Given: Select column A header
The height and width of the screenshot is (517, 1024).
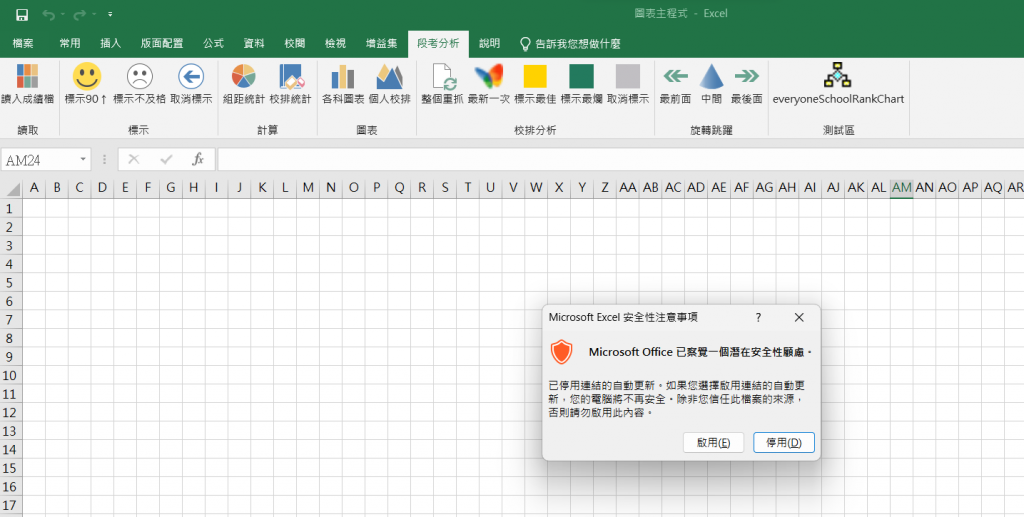Looking at the screenshot, I should click(34, 188).
